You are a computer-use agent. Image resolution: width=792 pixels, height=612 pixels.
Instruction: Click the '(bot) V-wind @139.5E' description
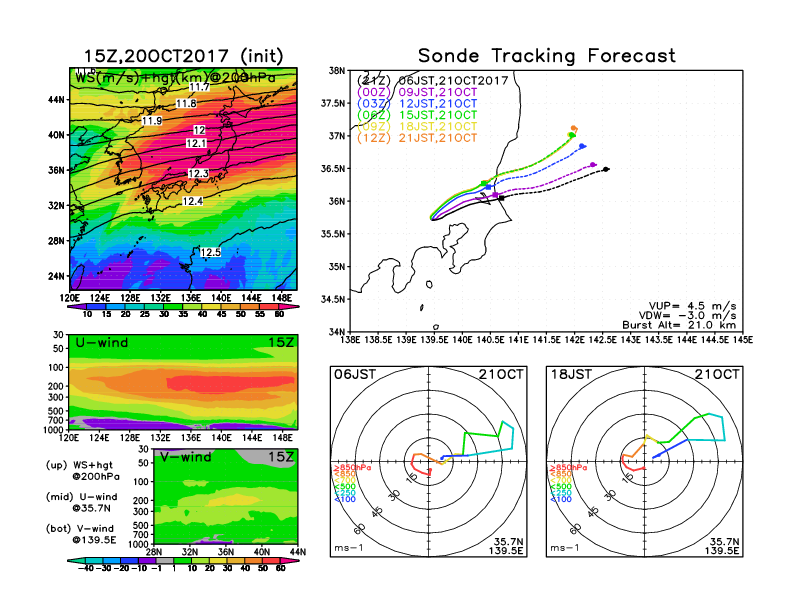[x=81, y=534]
